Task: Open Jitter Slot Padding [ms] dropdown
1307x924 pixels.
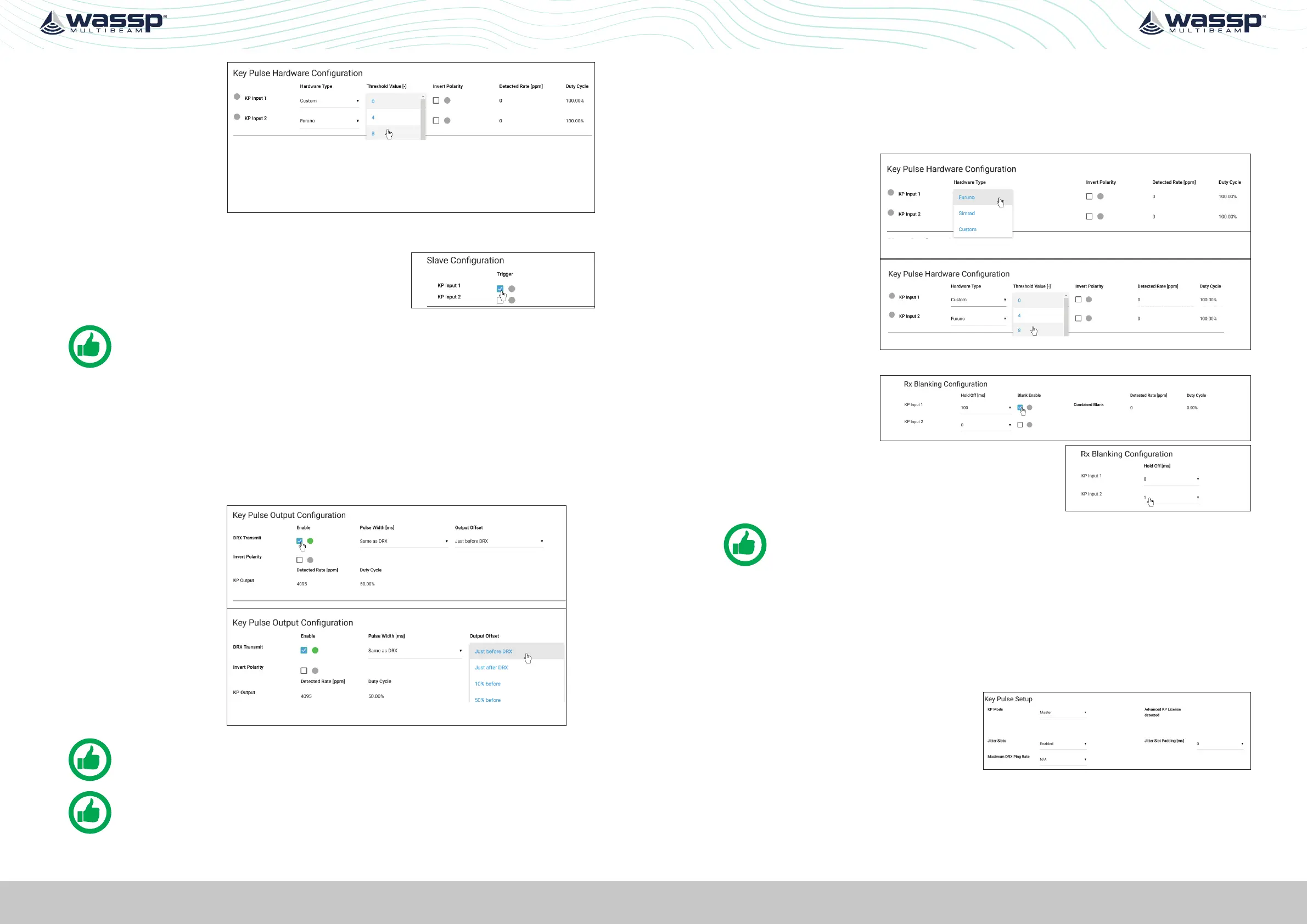Action: 1219,743
